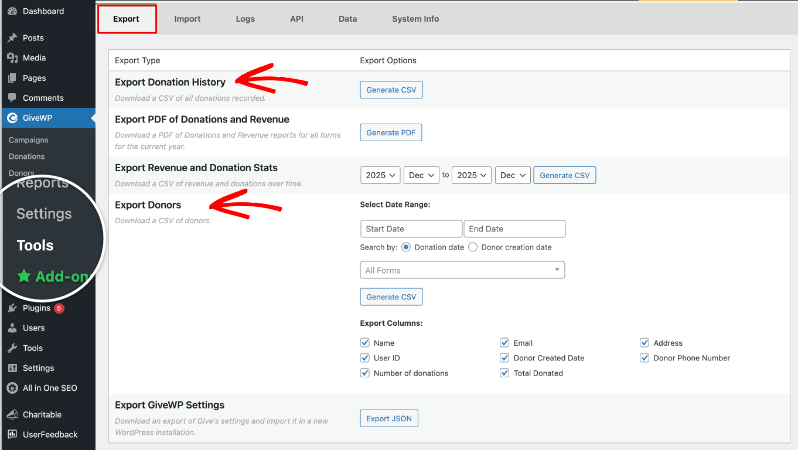Uncheck the Total Donated column
Screen dimensions: 798x450
point(504,373)
